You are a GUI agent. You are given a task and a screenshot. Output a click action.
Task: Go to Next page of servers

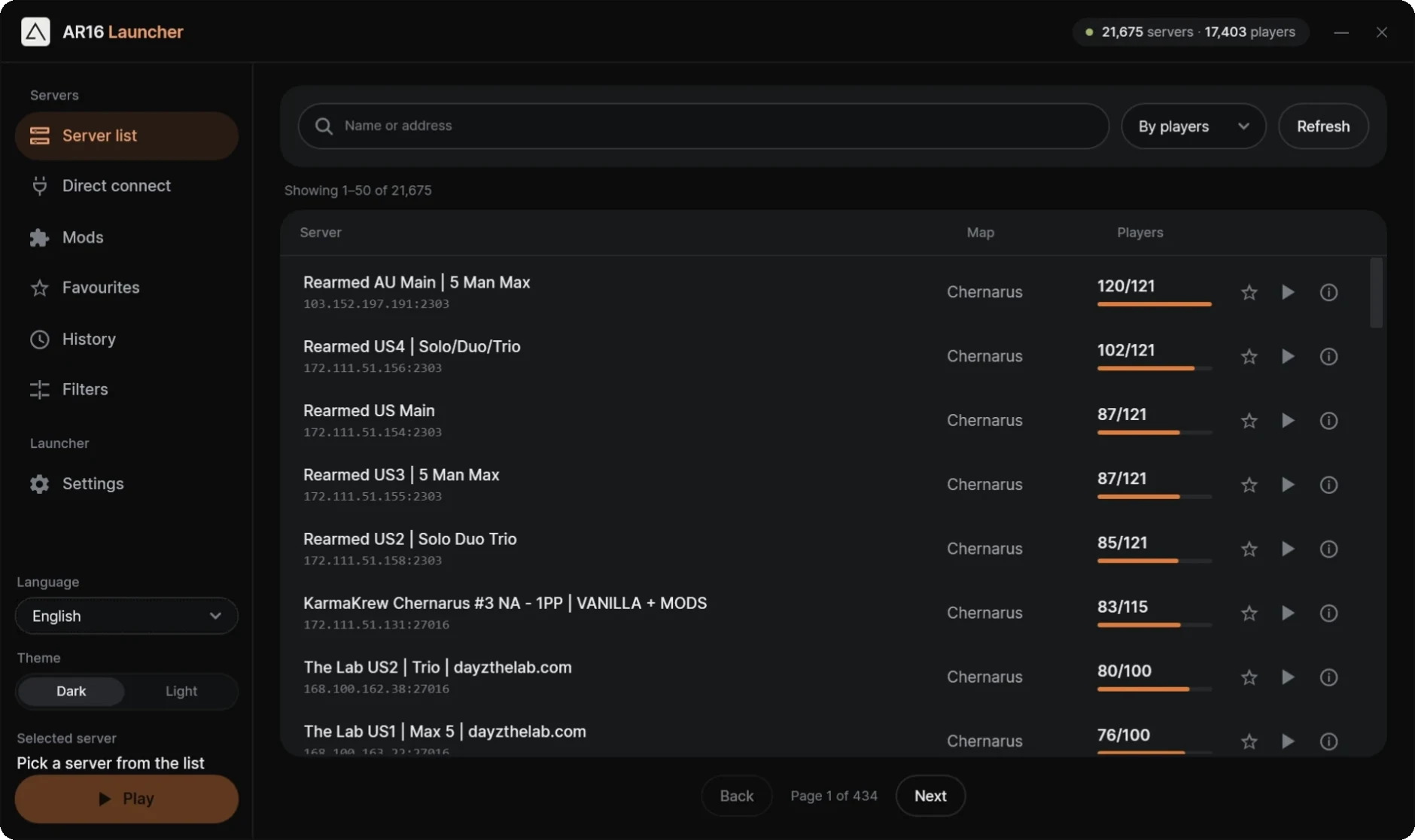pos(930,796)
